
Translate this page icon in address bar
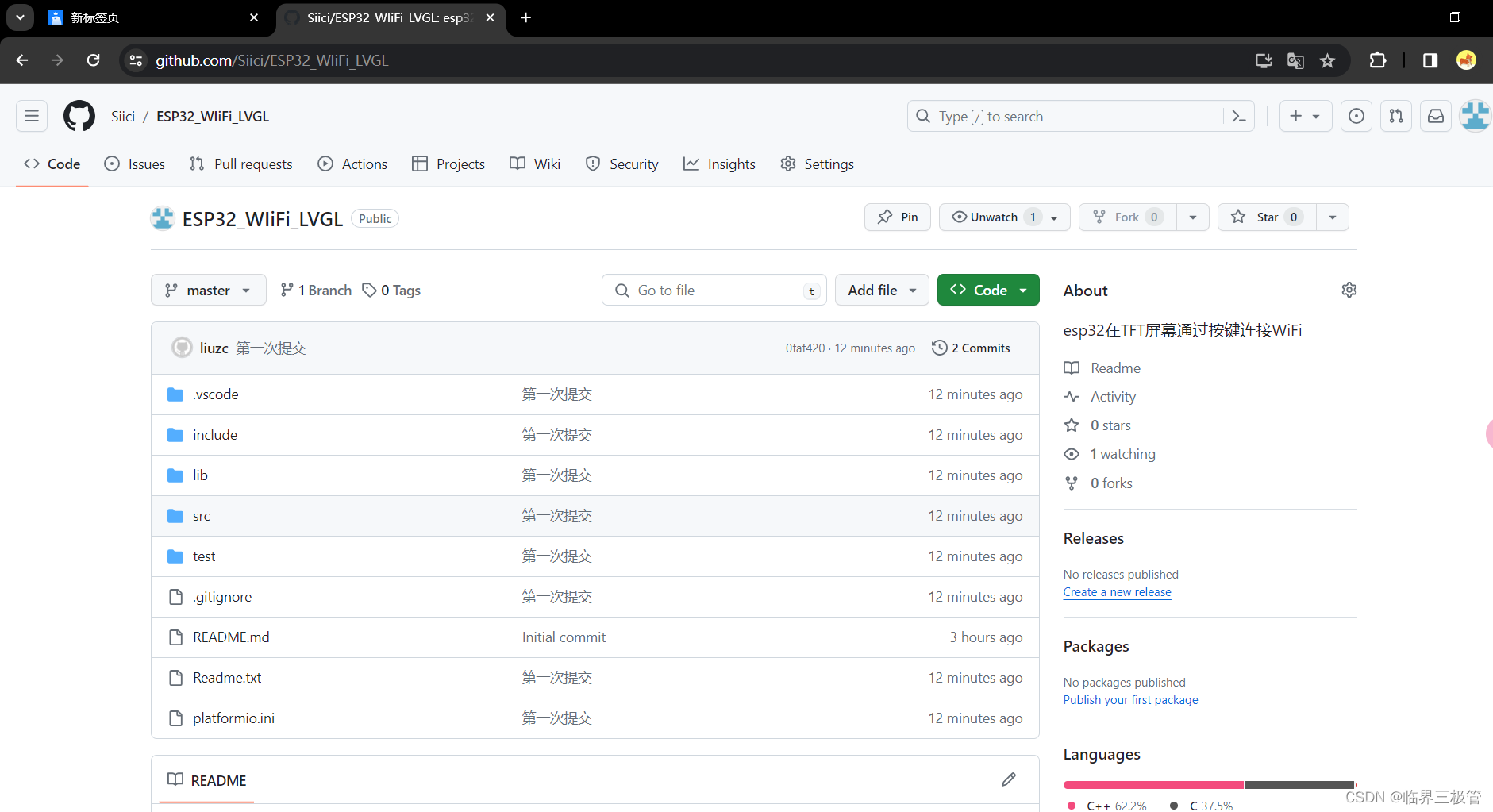(1295, 60)
